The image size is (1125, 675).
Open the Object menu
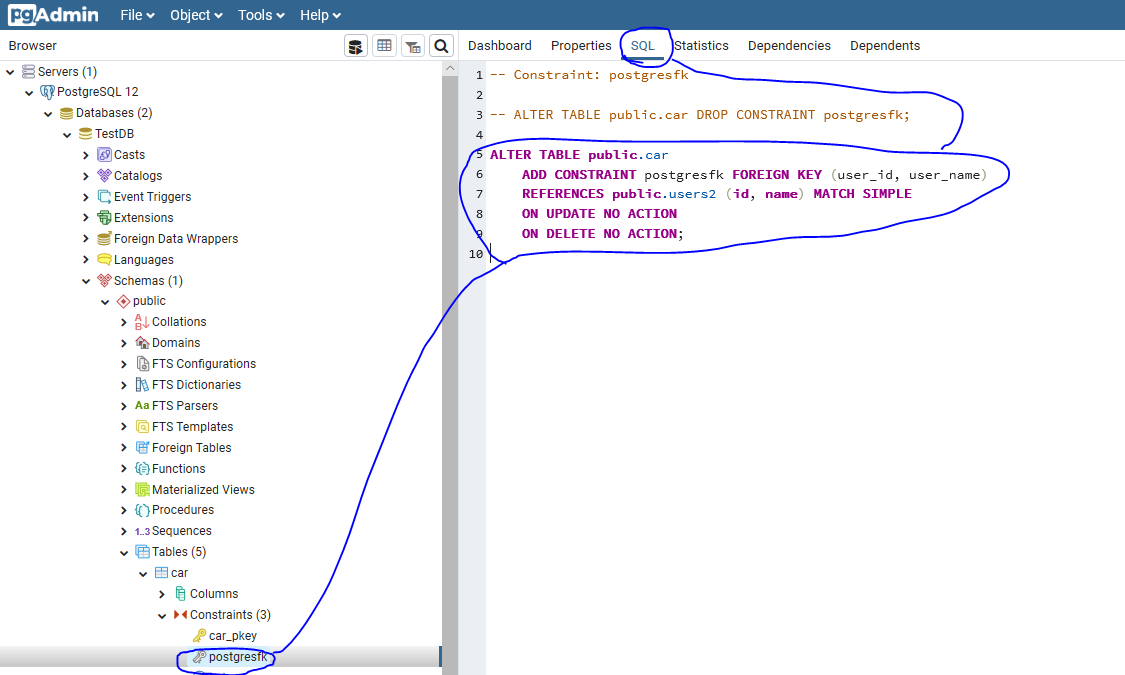(196, 15)
